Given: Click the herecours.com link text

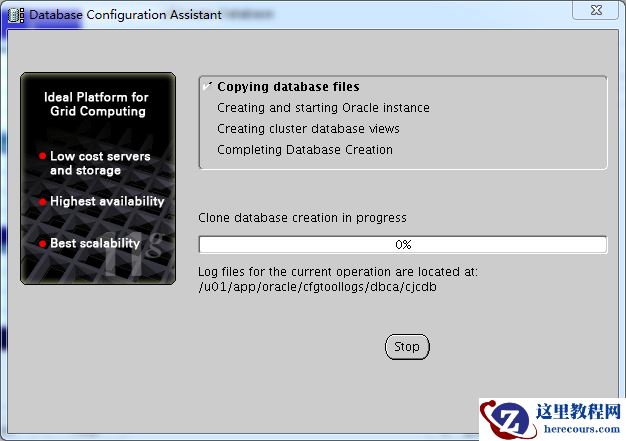Looking at the screenshot, I should (582, 429).
